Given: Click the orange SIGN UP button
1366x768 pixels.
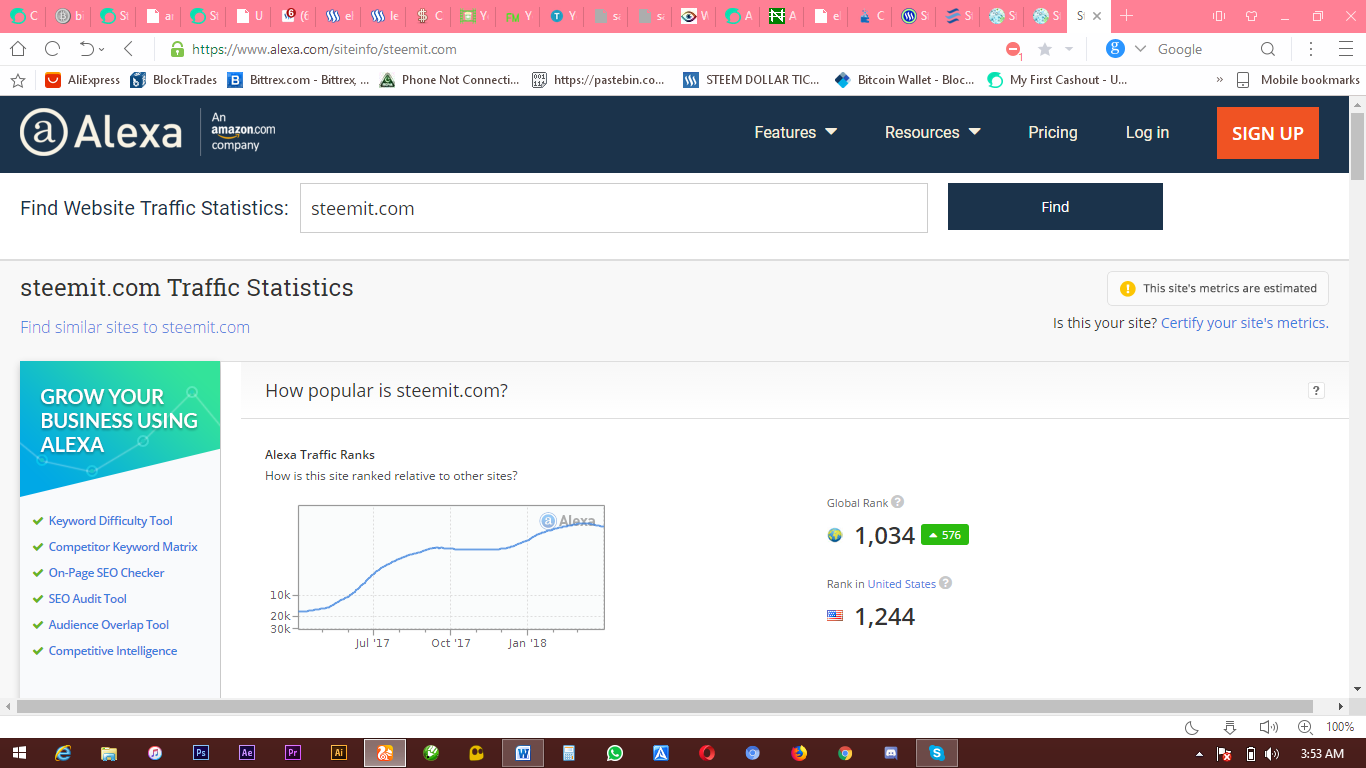Looking at the screenshot, I should click(x=1268, y=133).
